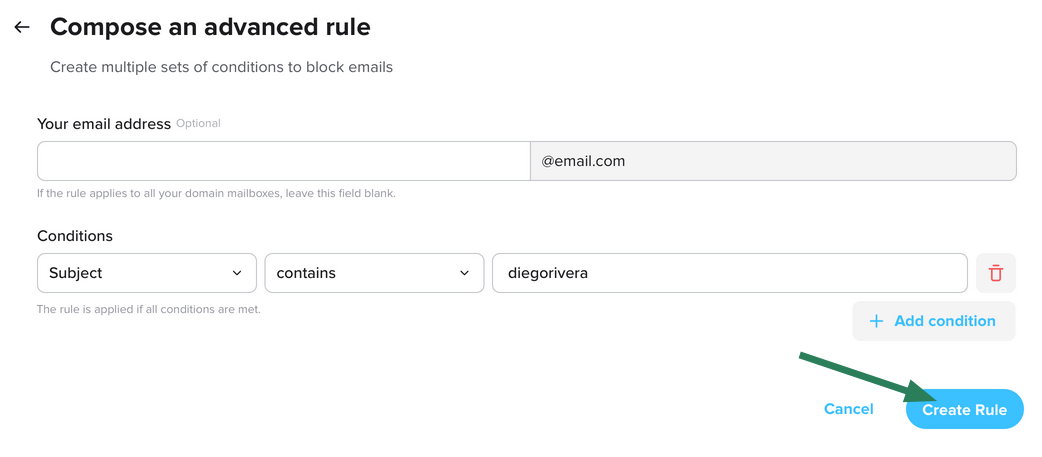Click the Add condition label text

(945, 321)
